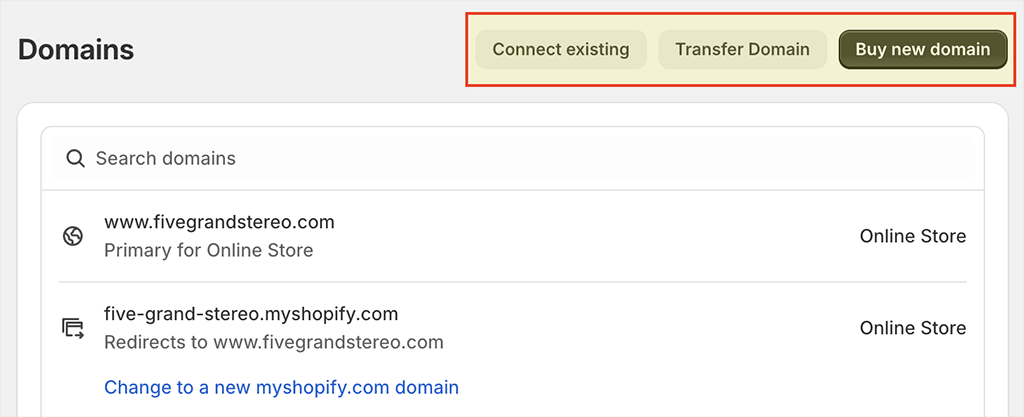Focus the Search domains field
Screen dimensions: 1024x417
tap(513, 159)
